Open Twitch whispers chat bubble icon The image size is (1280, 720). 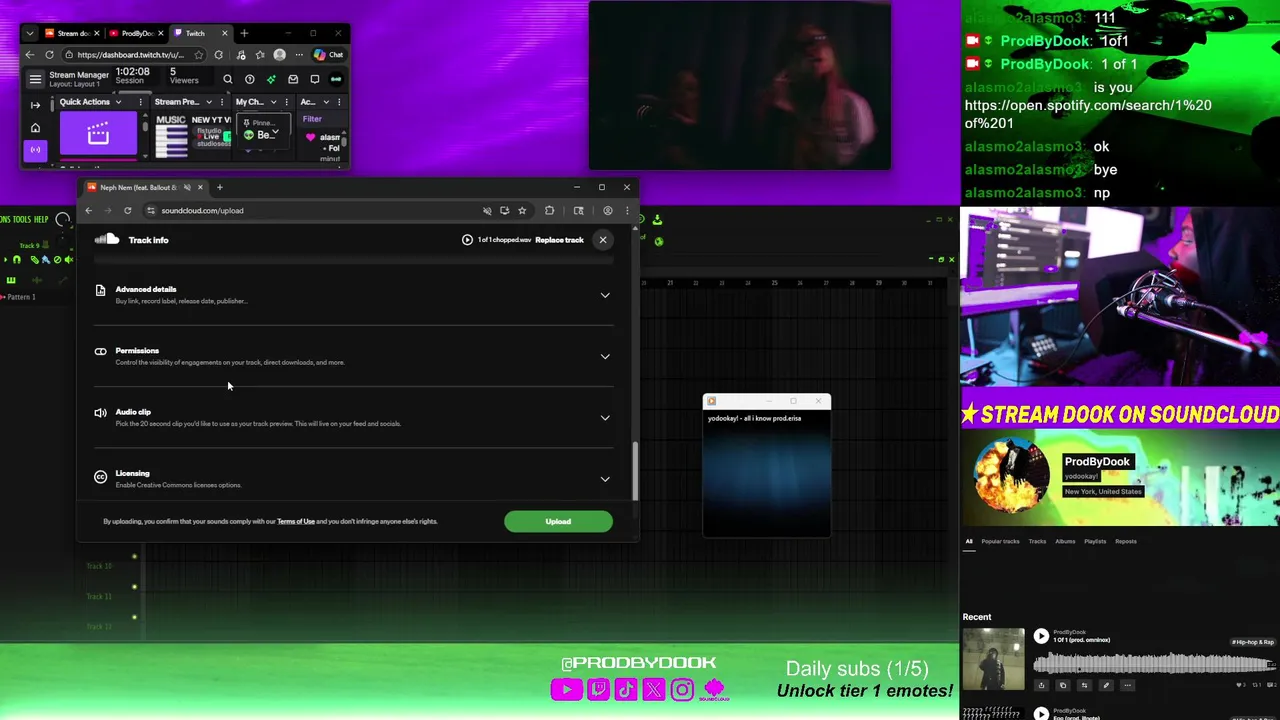coord(315,79)
